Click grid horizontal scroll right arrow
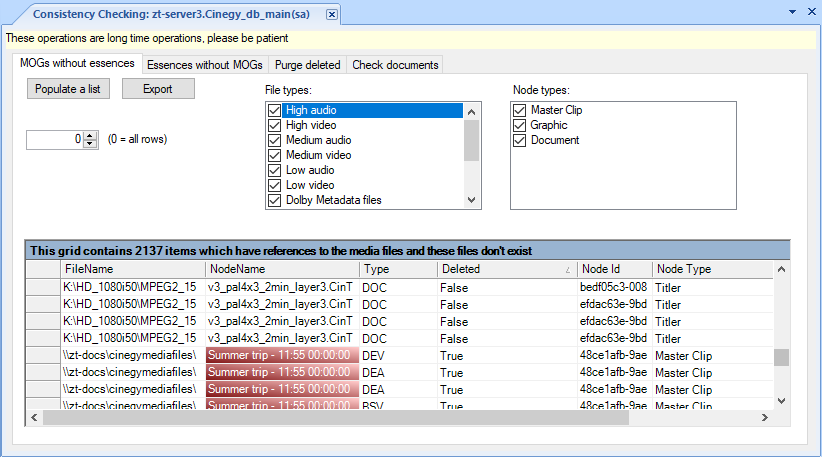This screenshot has width=822, height=457. pos(765,418)
